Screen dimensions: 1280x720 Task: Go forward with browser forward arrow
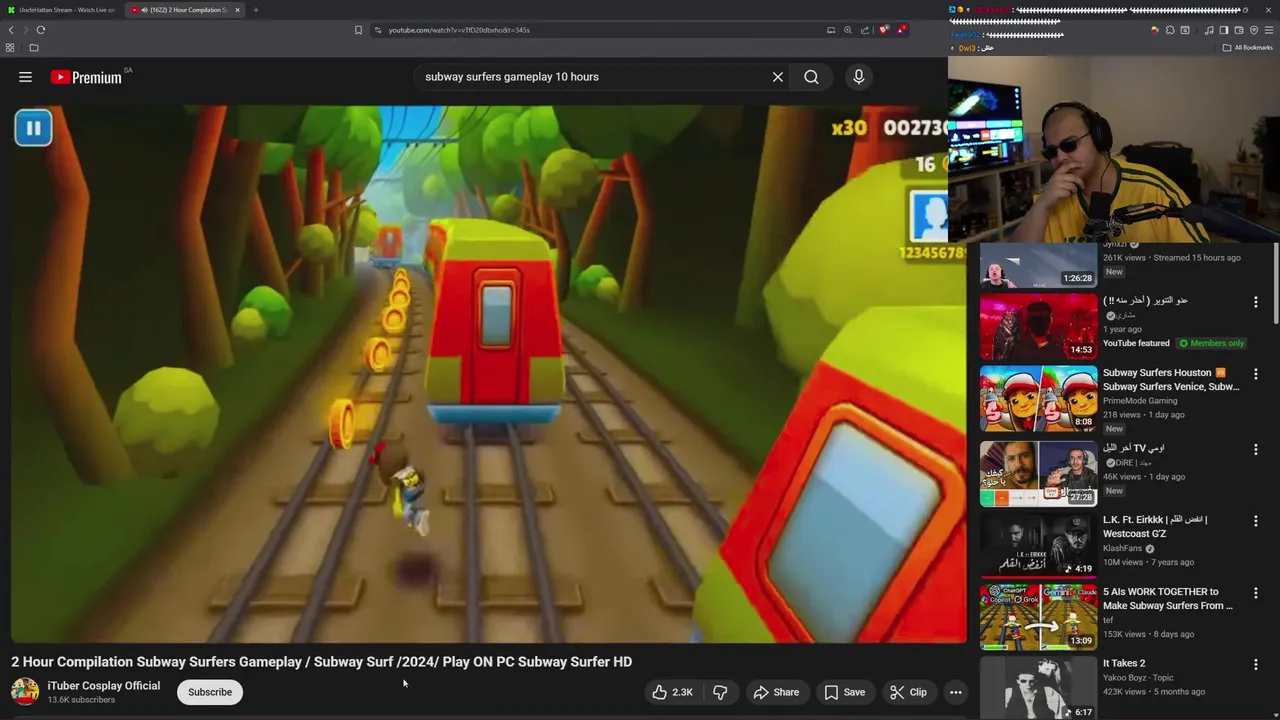25,30
